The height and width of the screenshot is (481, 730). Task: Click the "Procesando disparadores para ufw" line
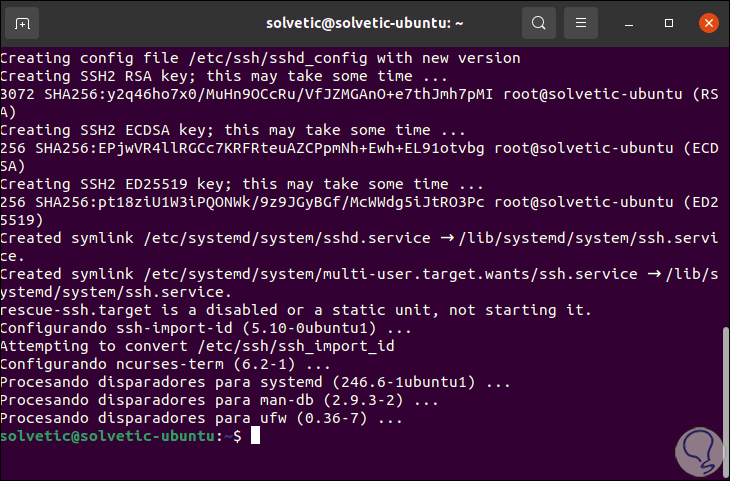point(202,418)
